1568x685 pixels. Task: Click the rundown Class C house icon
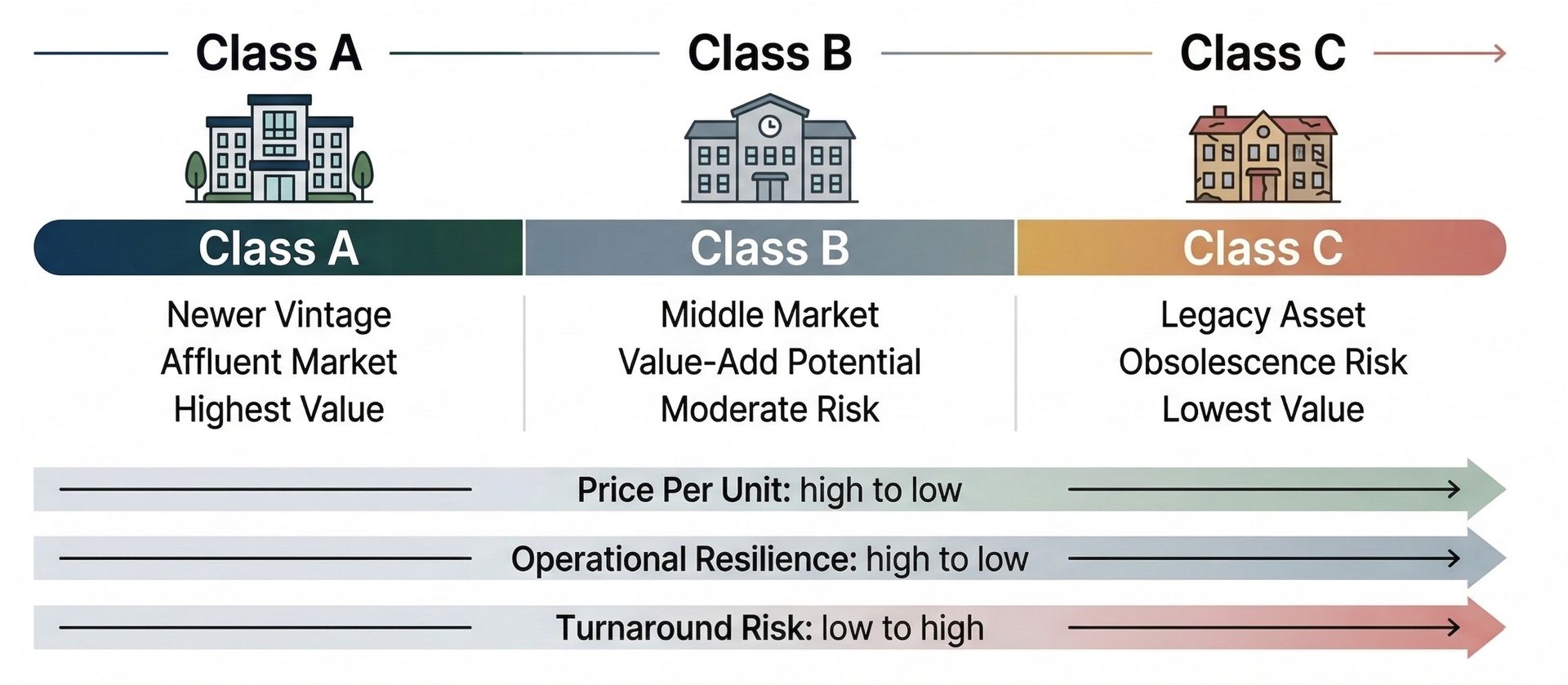click(x=1263, y=155)
